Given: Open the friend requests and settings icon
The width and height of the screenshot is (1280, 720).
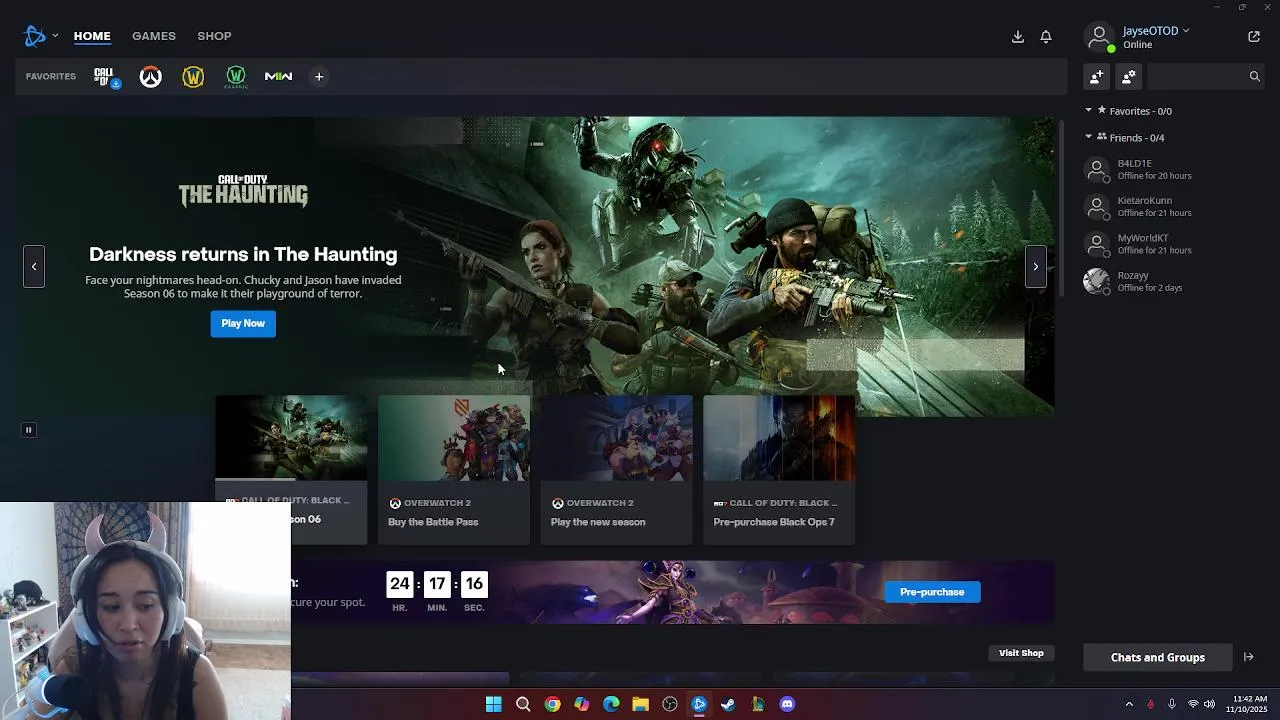Looking at the screenshot, I should point(1129,76).
